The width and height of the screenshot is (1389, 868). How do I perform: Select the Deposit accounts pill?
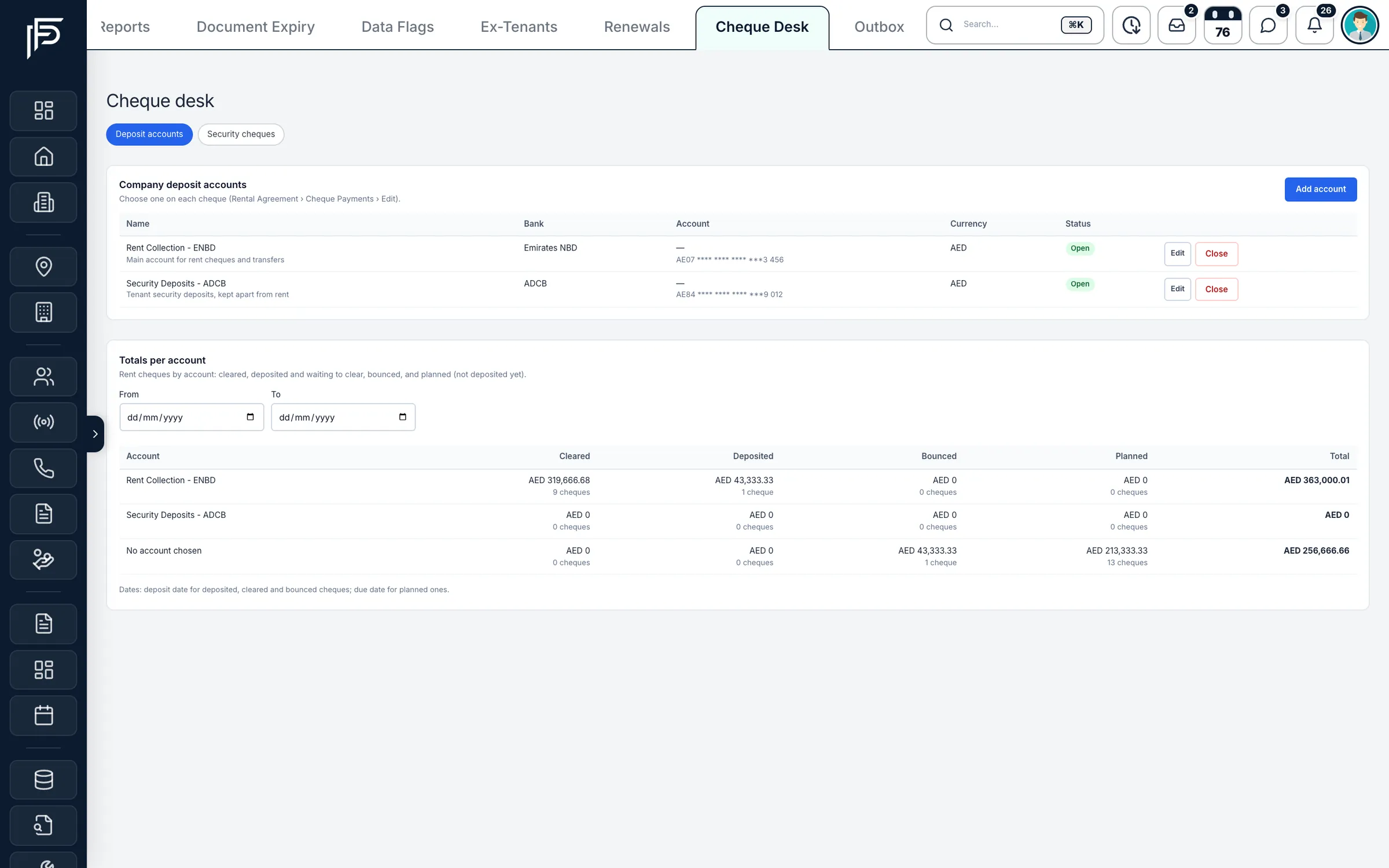click(149, 134)
